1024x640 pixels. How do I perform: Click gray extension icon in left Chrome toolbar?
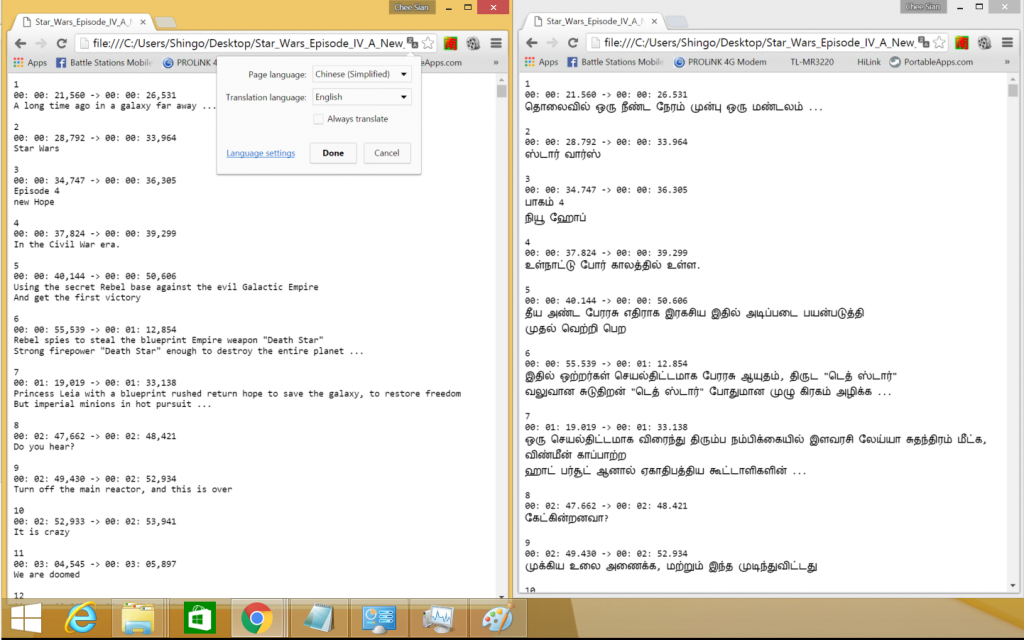click(473, 44)
